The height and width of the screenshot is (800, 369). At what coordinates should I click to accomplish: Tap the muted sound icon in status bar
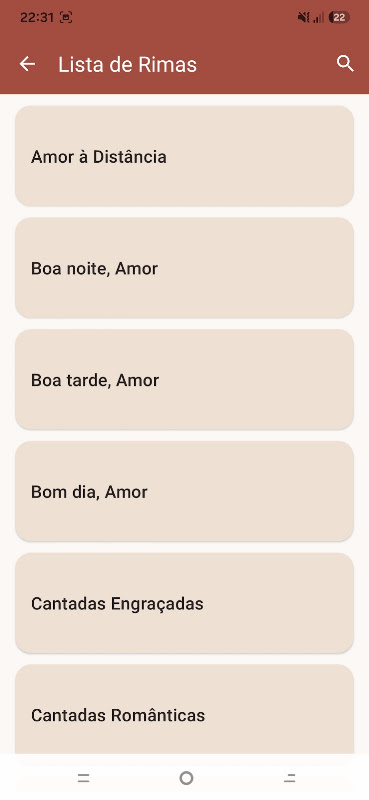[x=303, y=17]
